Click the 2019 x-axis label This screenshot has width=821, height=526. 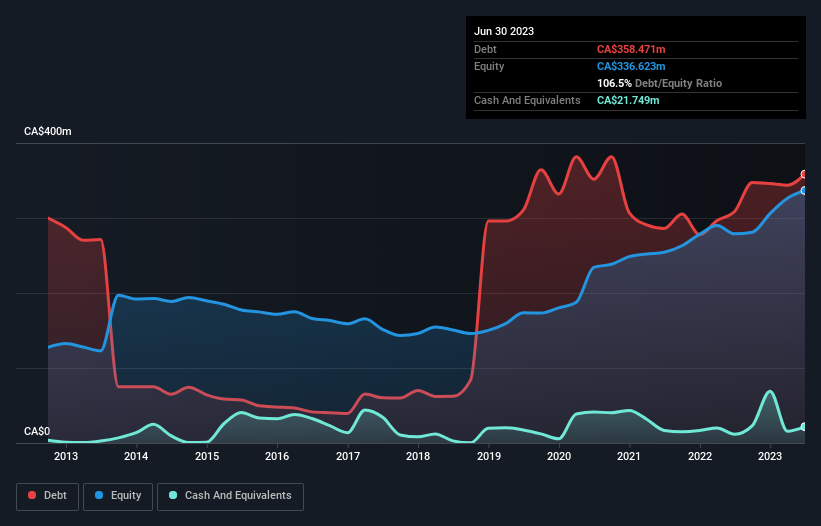[489, 456]
